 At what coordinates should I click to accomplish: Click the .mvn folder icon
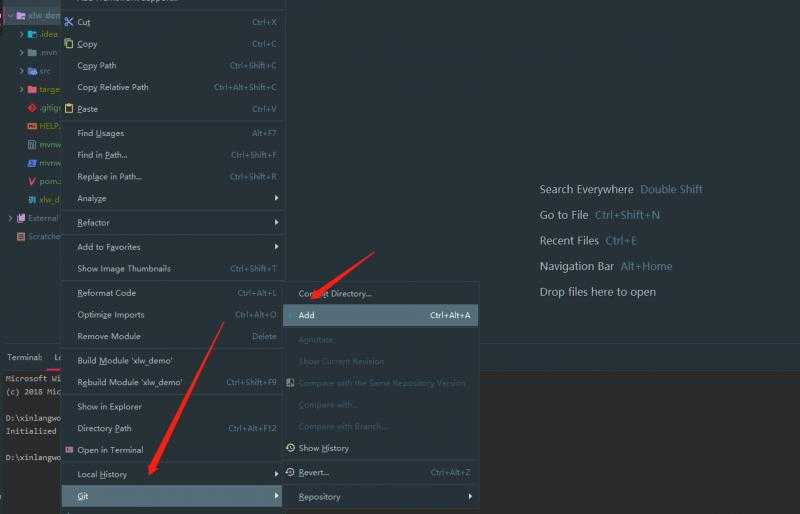coord(32,53)
